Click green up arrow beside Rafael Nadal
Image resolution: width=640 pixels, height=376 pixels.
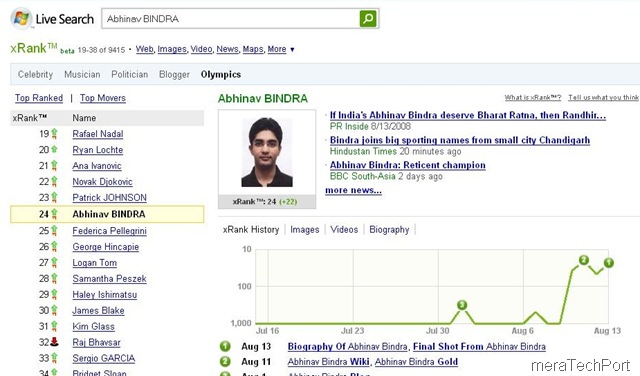pyautogui.click(x=54, y=133)
